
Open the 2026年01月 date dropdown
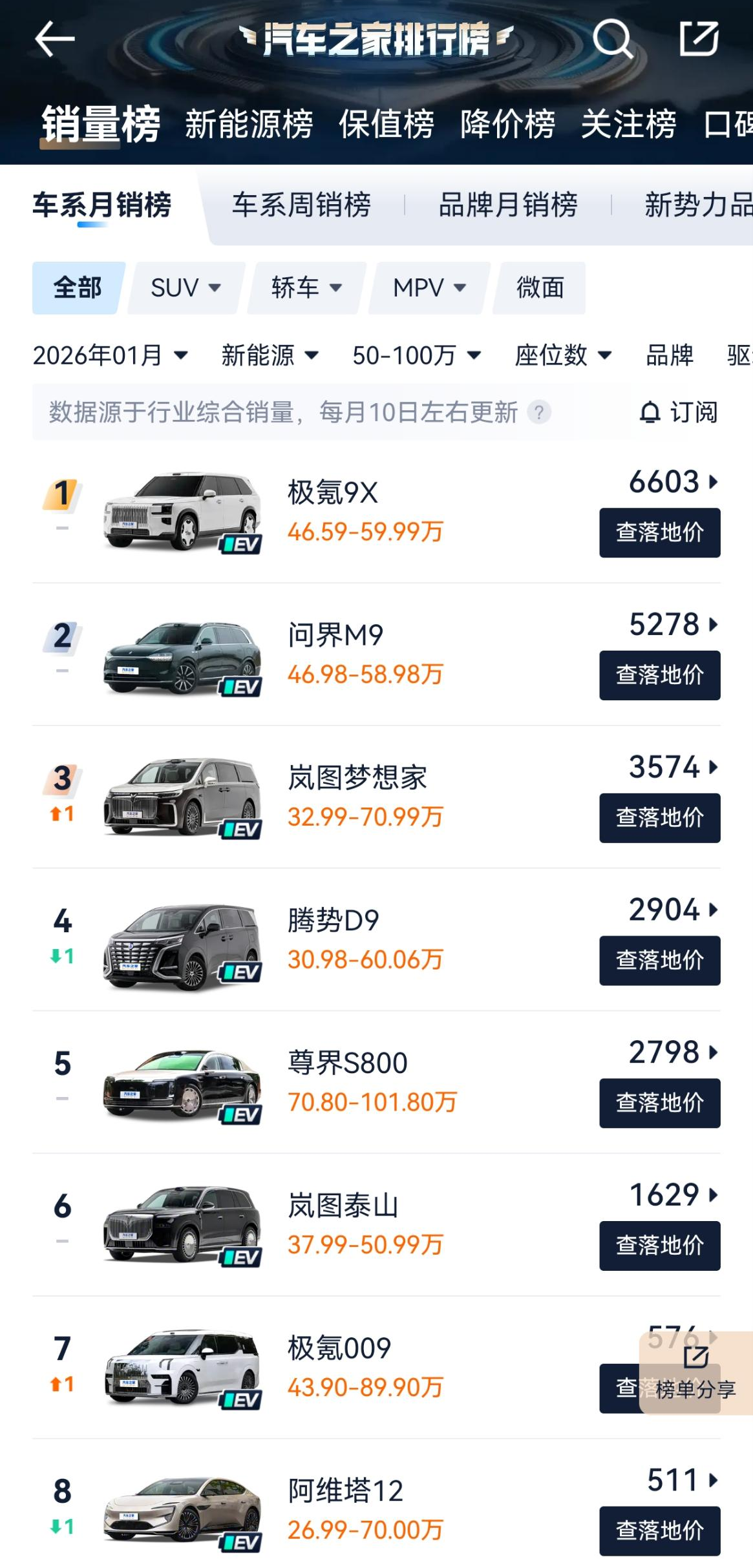point(110,355)
